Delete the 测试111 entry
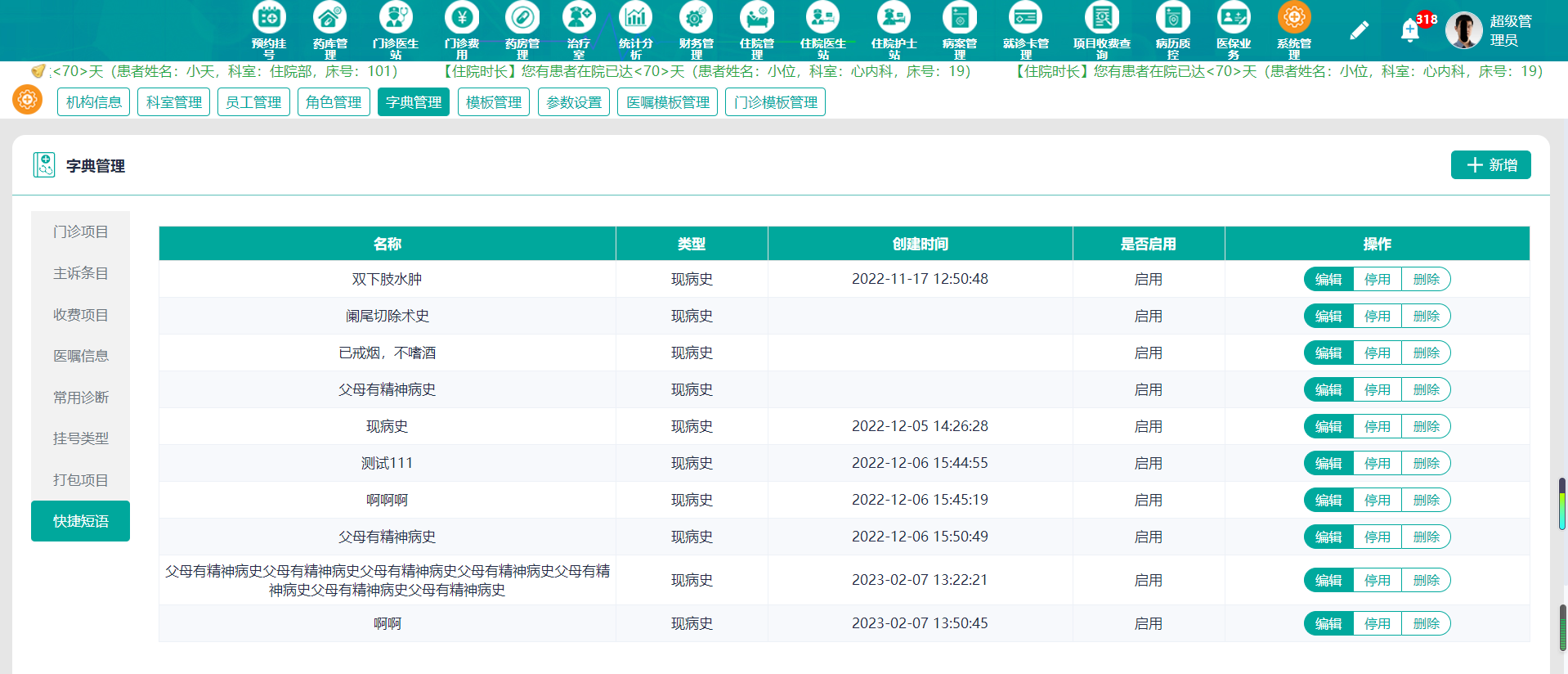Screen dimensions: 1568x674 (1427, 463)
